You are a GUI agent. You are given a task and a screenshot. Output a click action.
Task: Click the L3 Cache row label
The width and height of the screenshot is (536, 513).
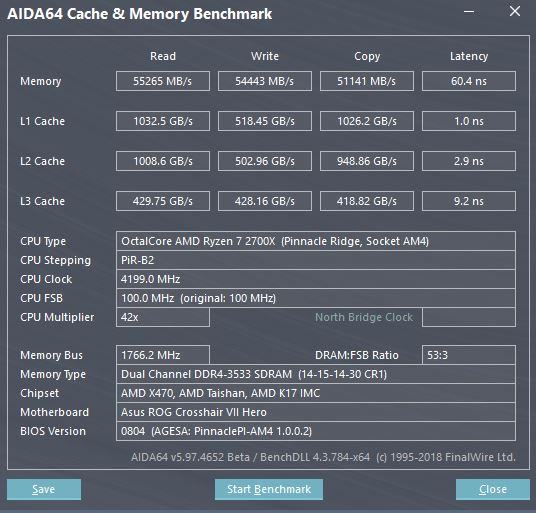42,201
